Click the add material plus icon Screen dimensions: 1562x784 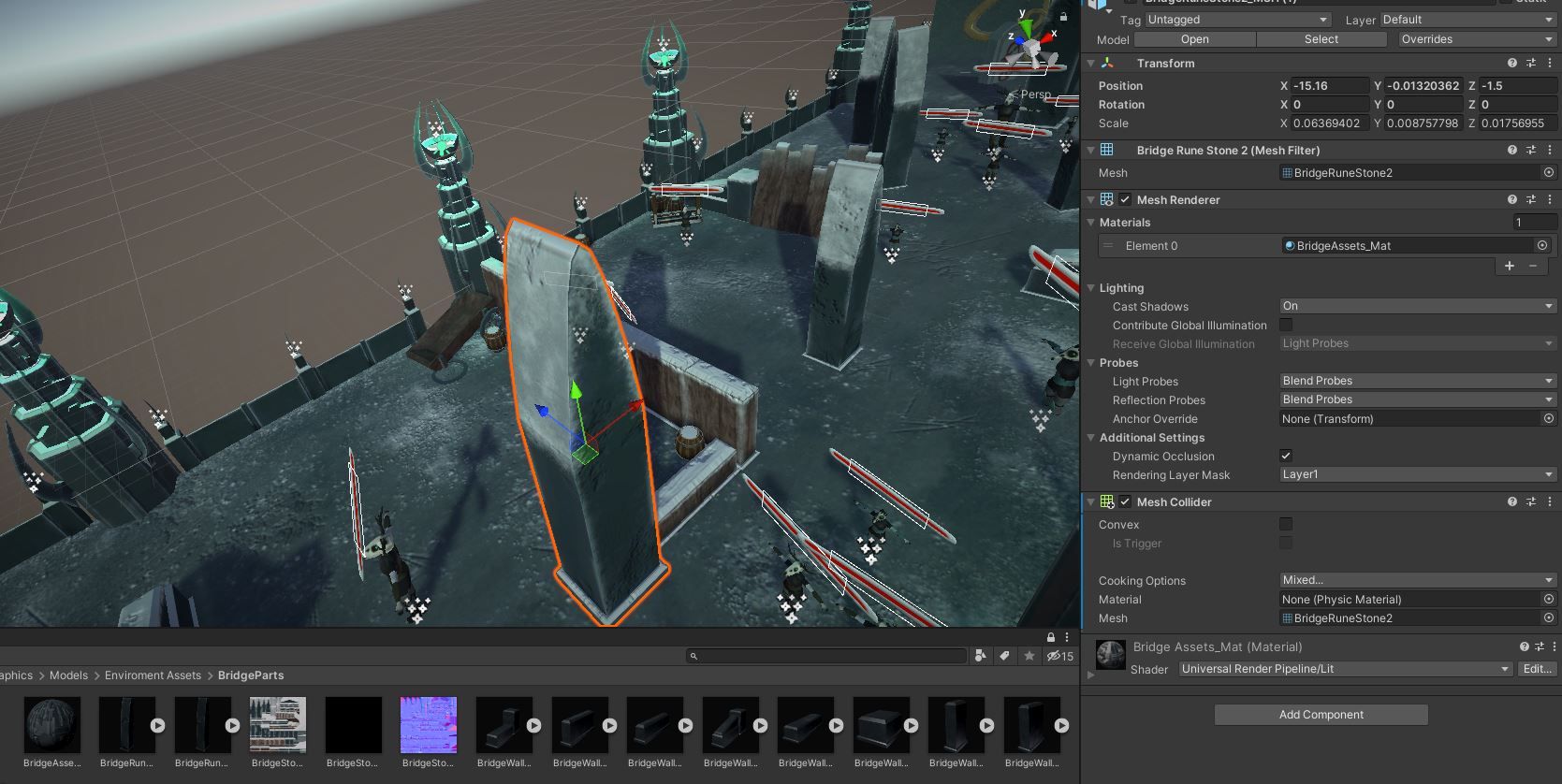pyautogui.click(x=1509, y=266)
